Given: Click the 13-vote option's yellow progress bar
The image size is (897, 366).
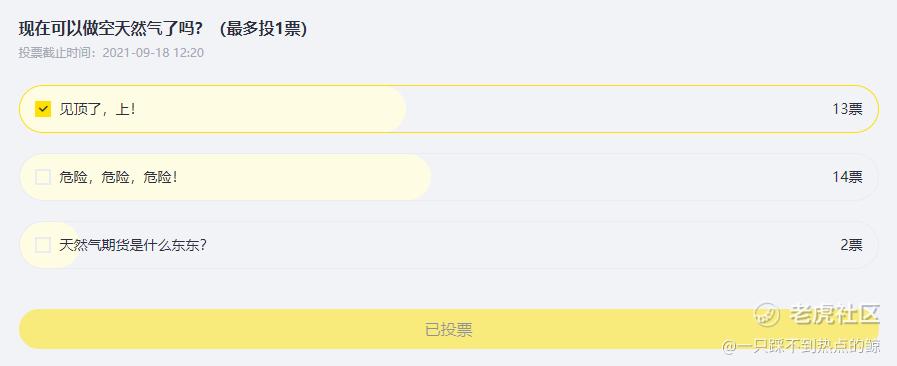Looking at the screenshot, I should 213,109.
